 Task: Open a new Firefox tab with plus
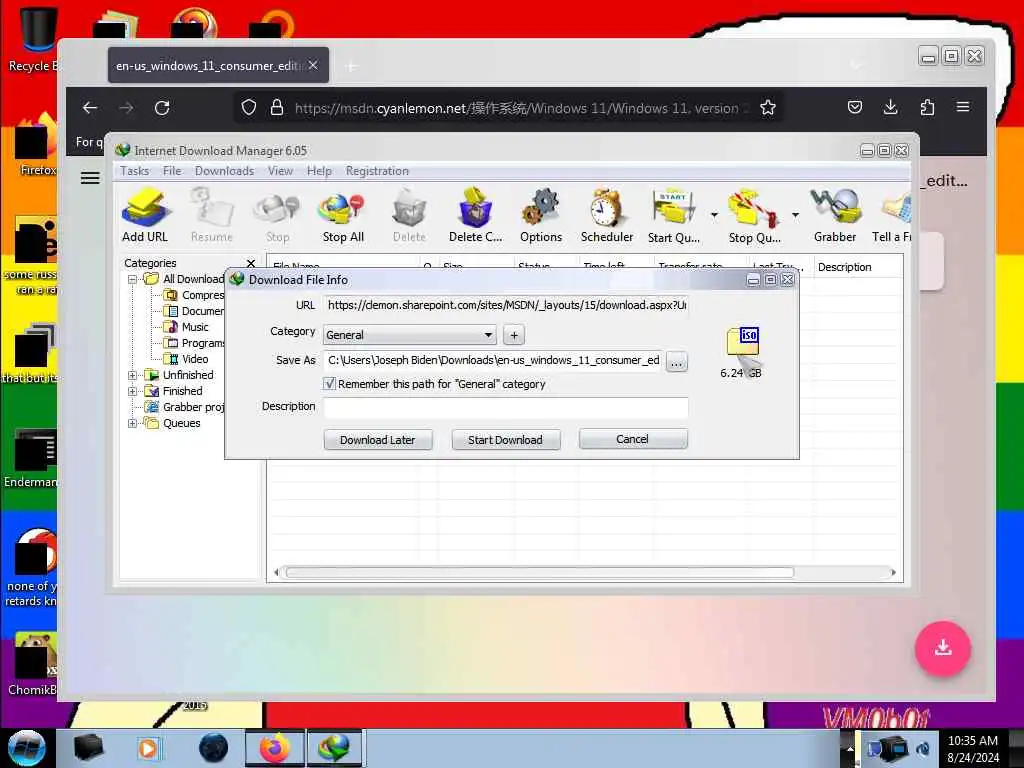pyautogui.click(x=351, y=66)
